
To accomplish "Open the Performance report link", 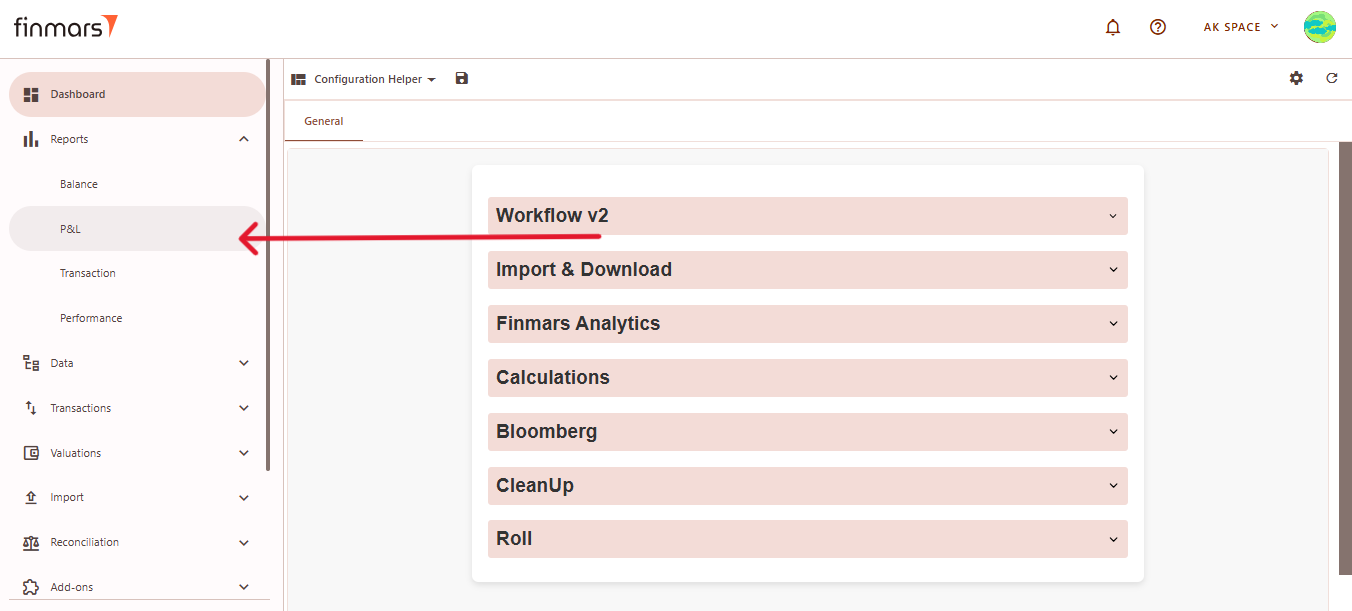I will (x=91, y=318).
